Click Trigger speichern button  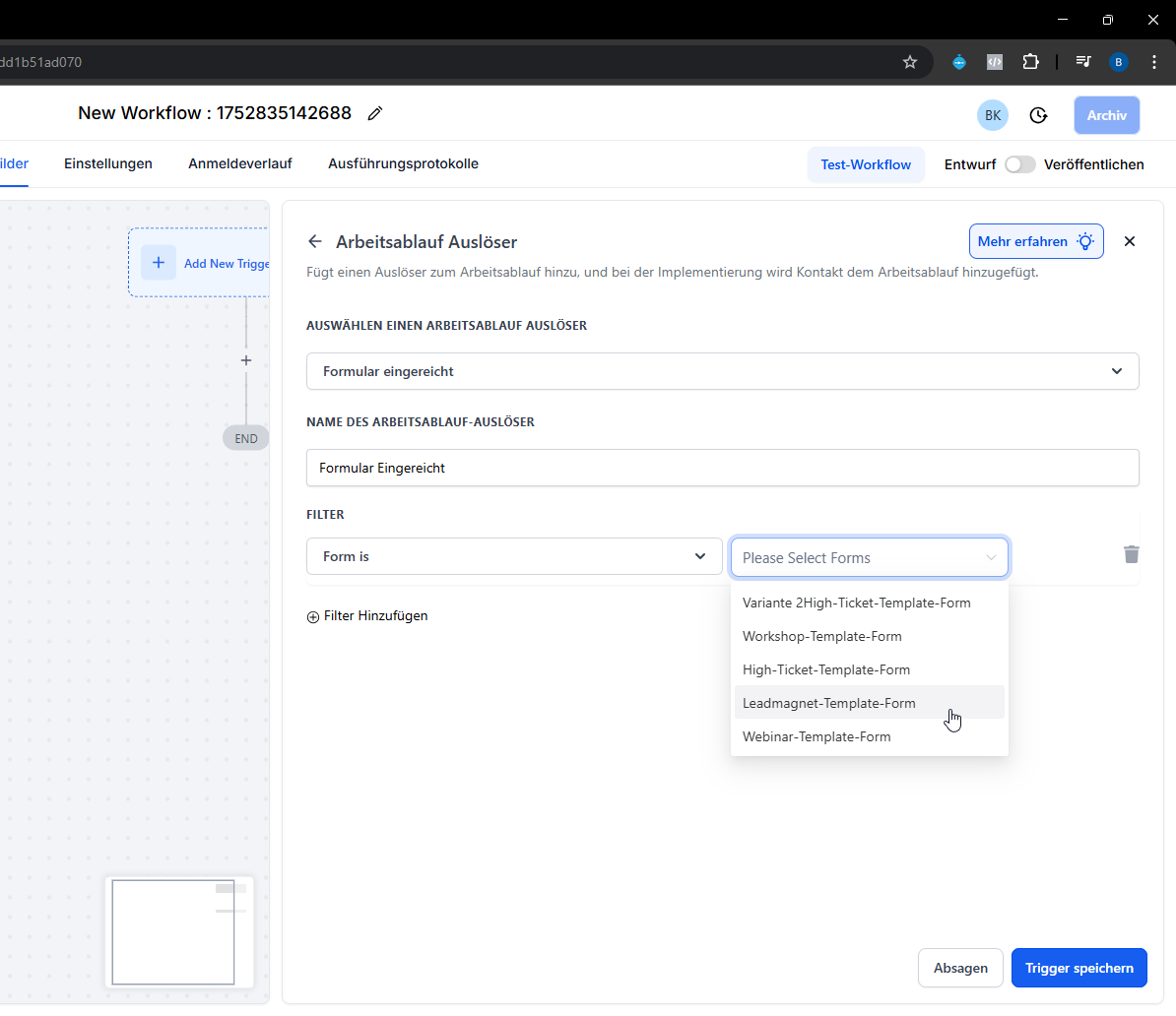point(1078,968)
